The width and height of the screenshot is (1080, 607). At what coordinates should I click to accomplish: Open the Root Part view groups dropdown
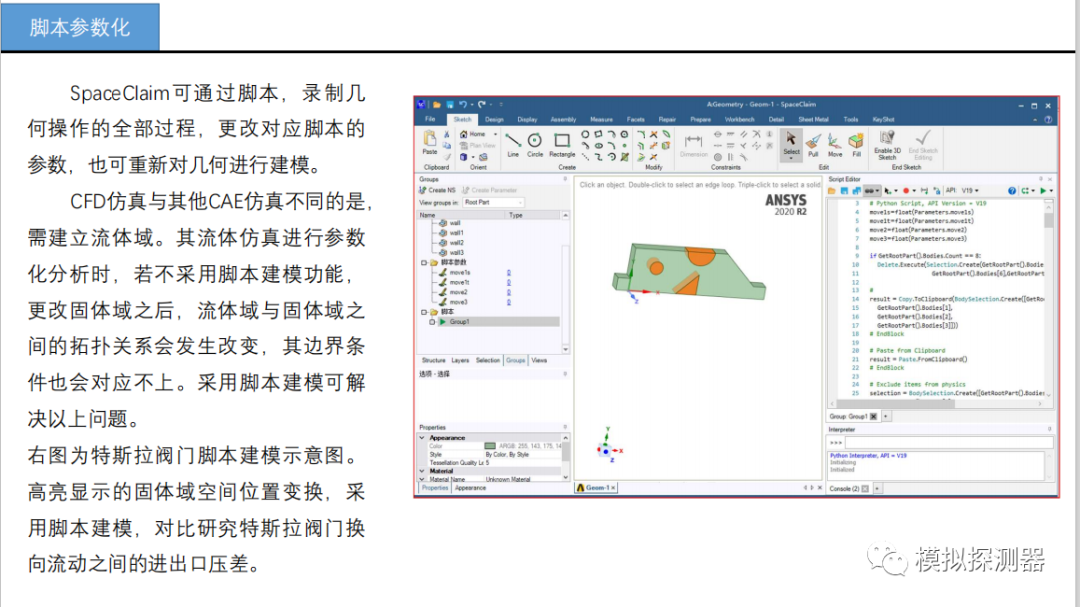tap(493, 203)
